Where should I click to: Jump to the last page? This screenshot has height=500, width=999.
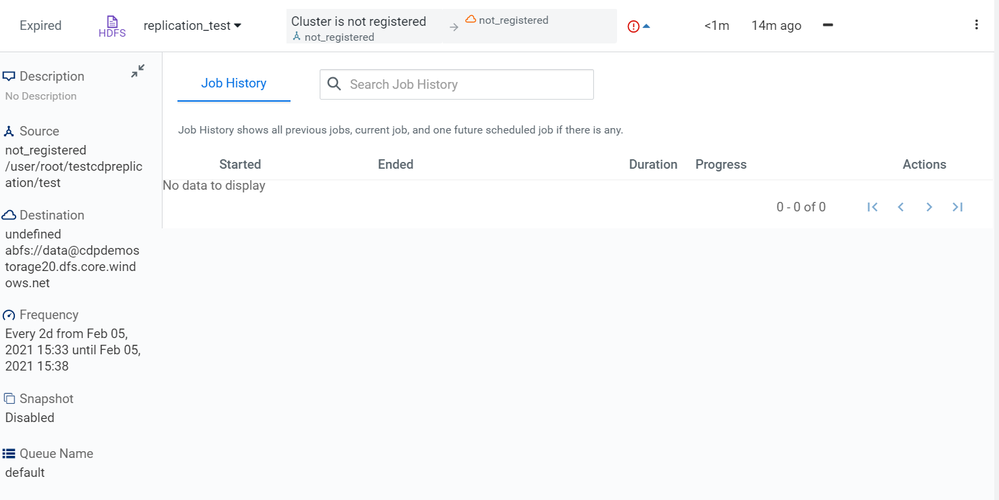[957, 207]
